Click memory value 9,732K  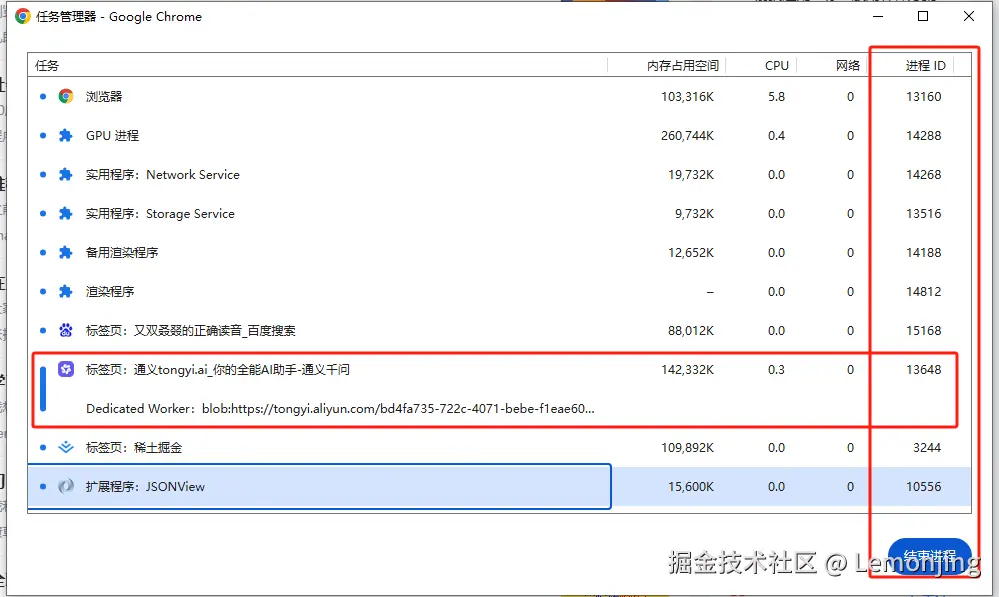pos(694,213)
